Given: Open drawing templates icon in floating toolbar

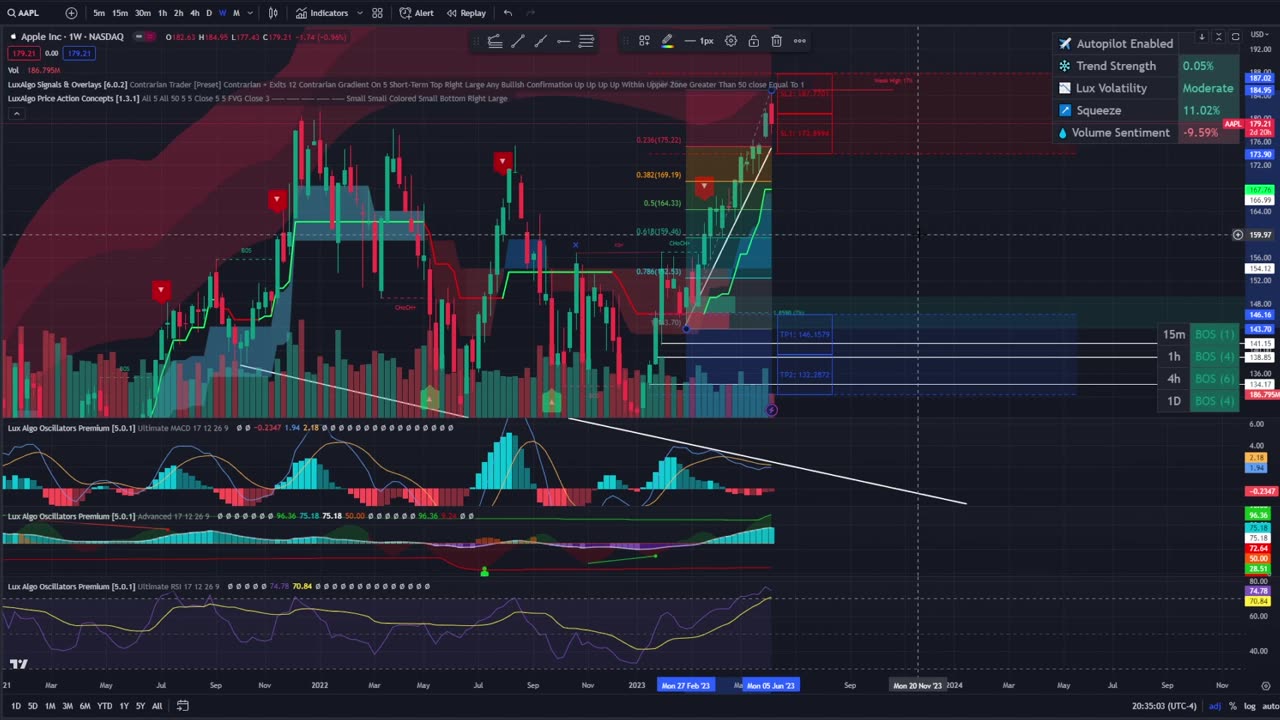Looking at the screenshot, I should coord(644,41).
